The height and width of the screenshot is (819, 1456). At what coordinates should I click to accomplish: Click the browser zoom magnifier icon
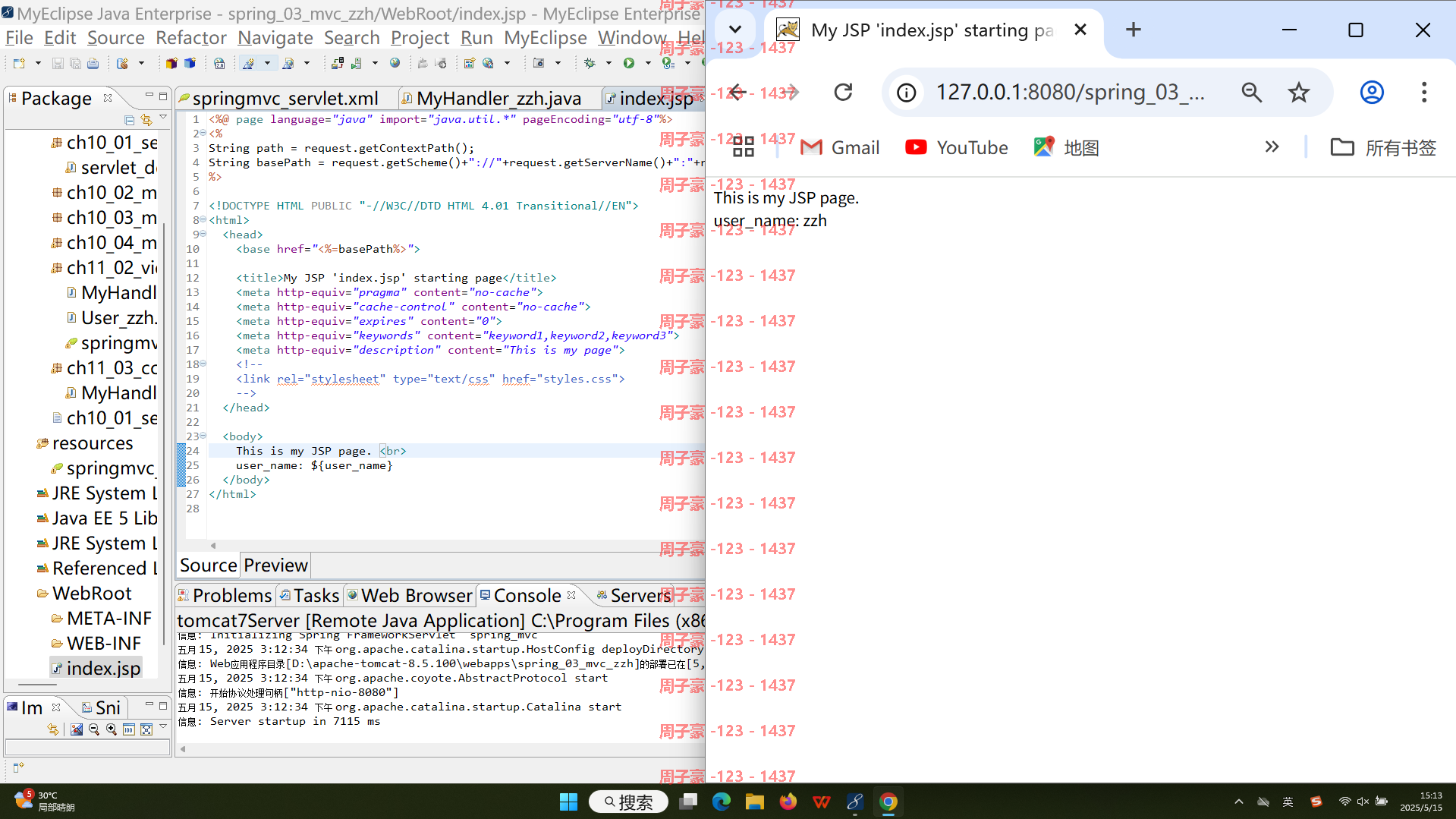pyautogui.click(x=1251, y=93)
